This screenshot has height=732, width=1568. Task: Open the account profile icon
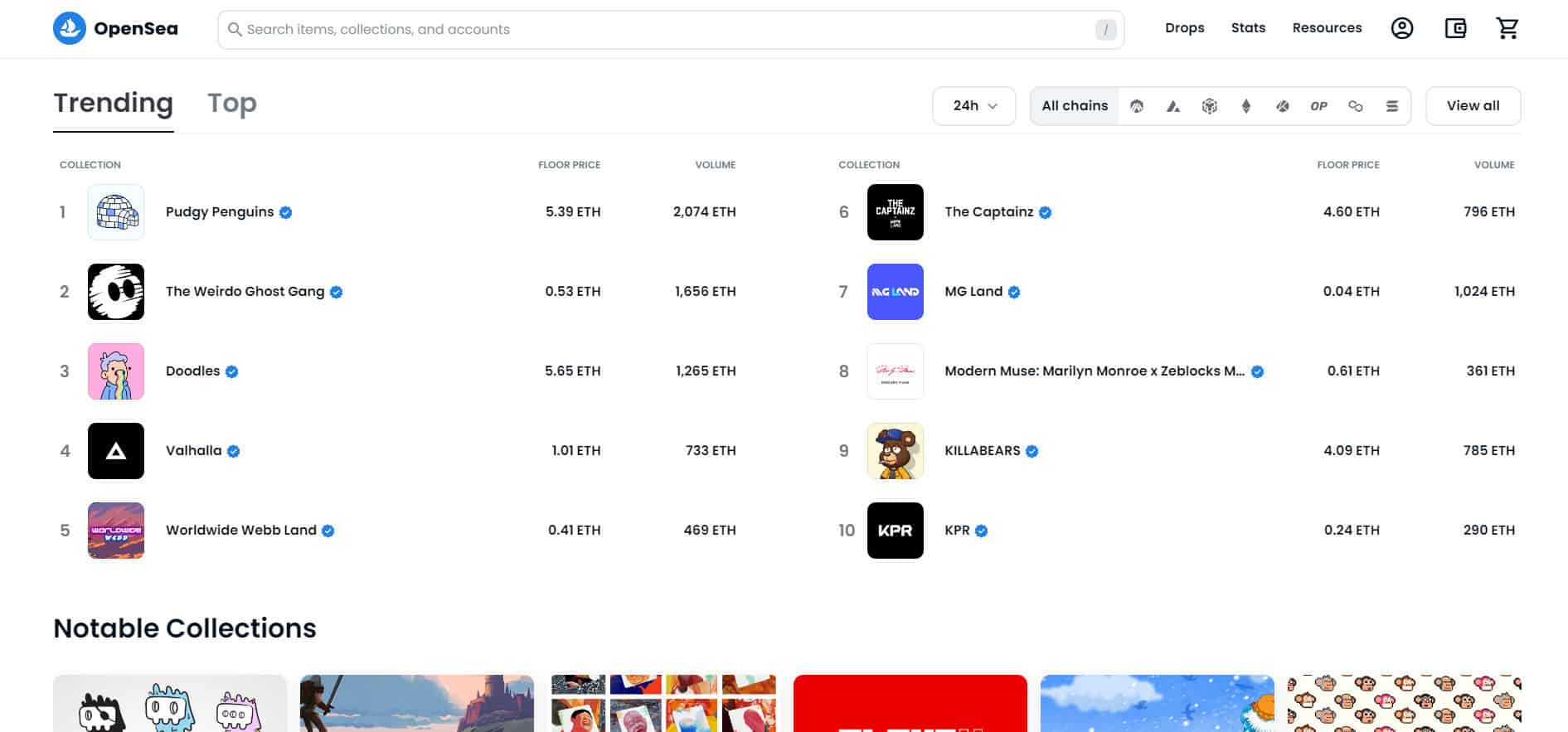tap(1402, 29)
